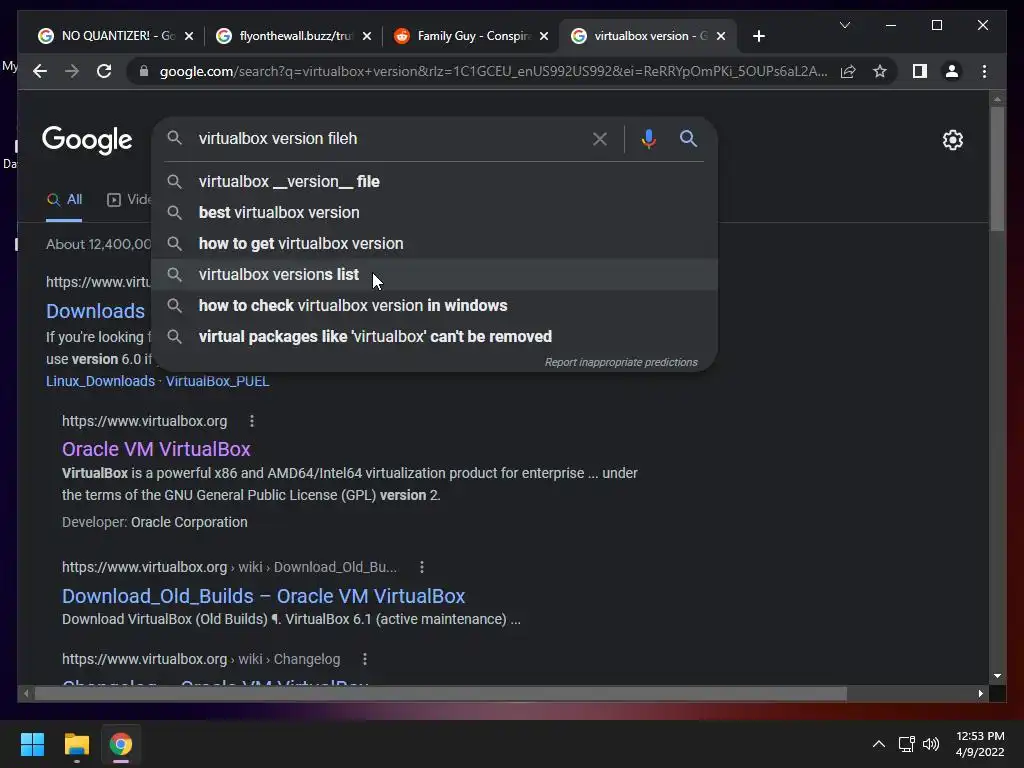Image resolution: width=1024 pixels, height=768 pixels.
Task: Close the flyonthewall.buzz tab
Action: [x=367, y=36]
